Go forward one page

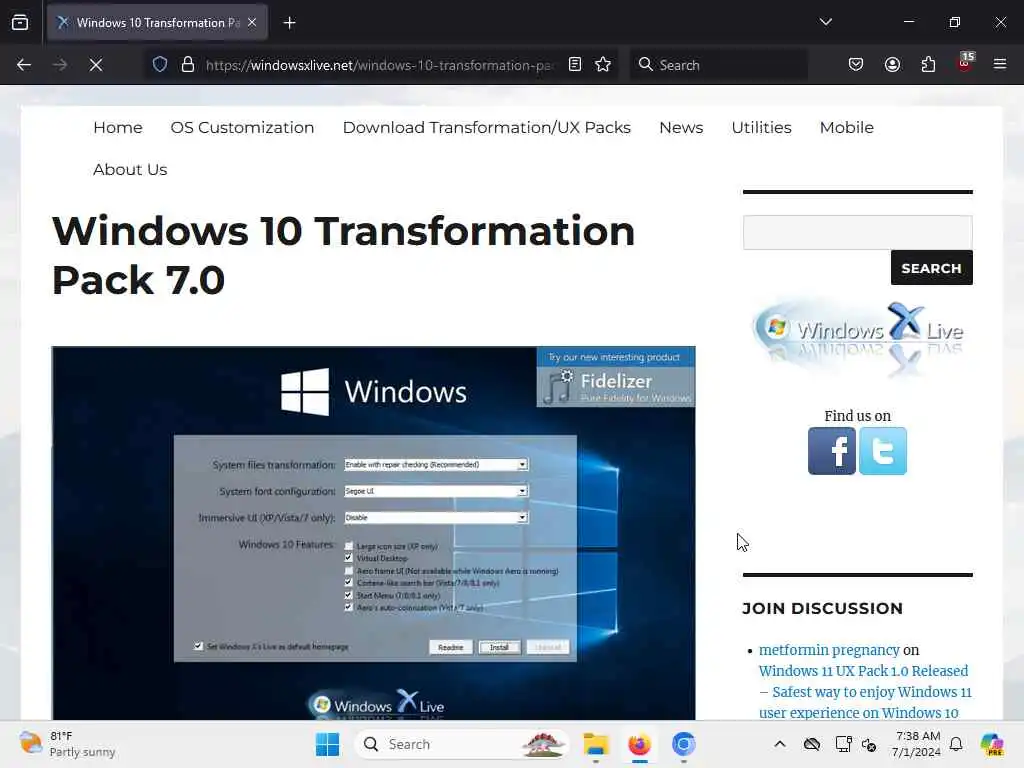pos(60,65)
